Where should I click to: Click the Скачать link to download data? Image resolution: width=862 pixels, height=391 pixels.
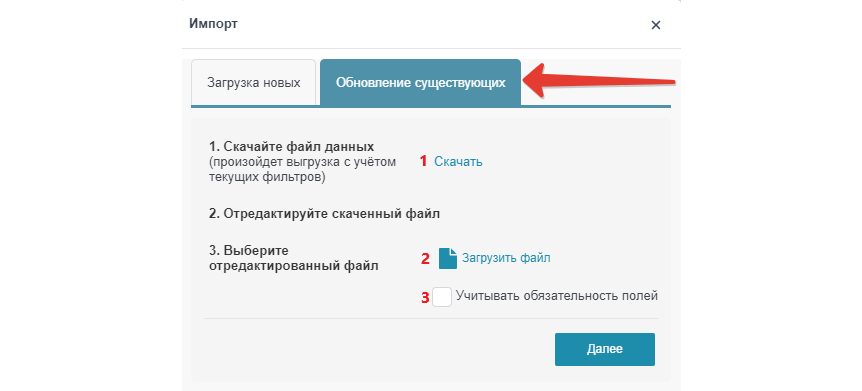tap(458, 162)
